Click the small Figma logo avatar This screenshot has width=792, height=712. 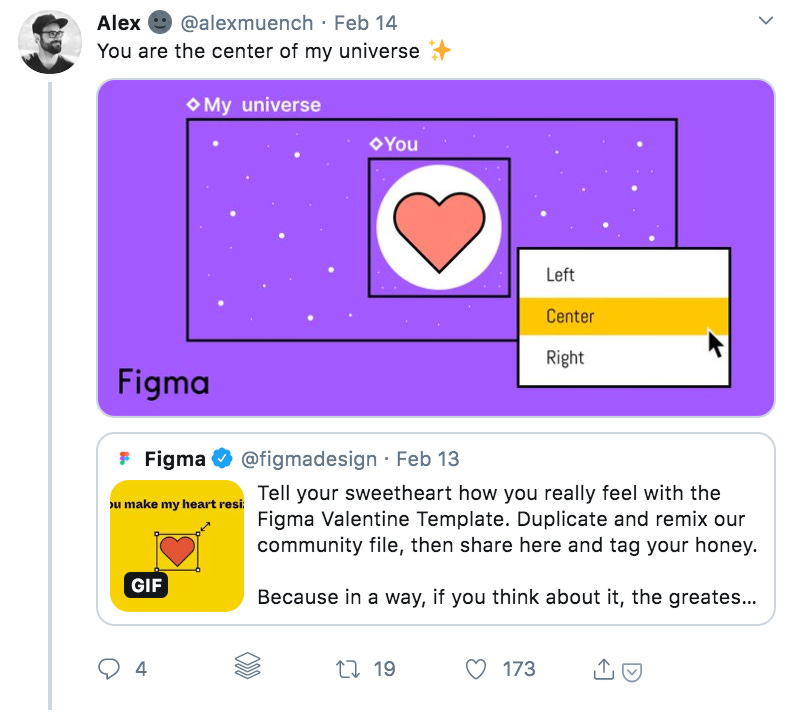(x=125, y=459)
